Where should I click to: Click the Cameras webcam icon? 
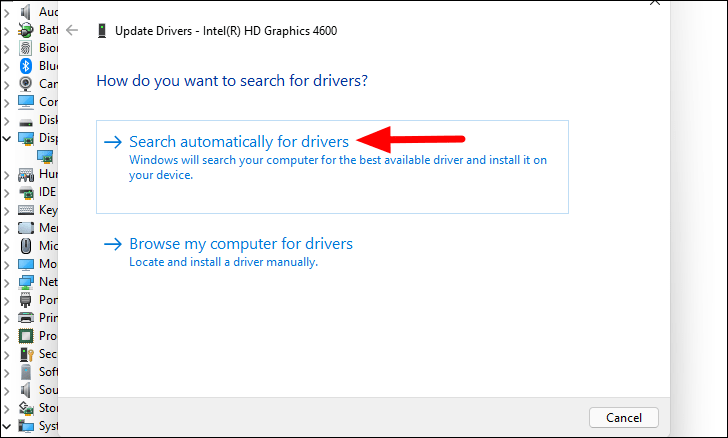point(26,84)
